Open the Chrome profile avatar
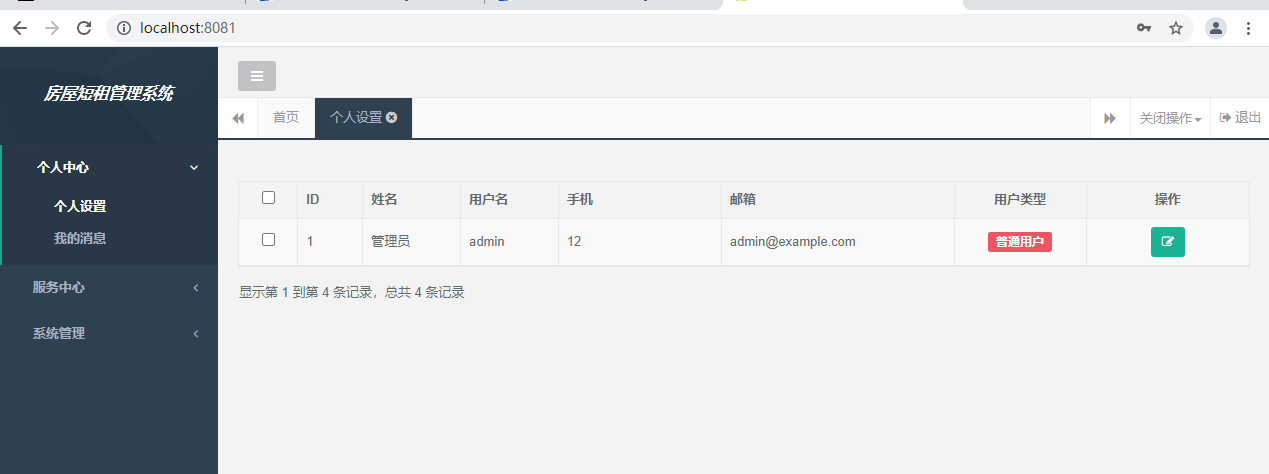The width and height of the screenshot is (1269, 474). (x=1215, y=28)
